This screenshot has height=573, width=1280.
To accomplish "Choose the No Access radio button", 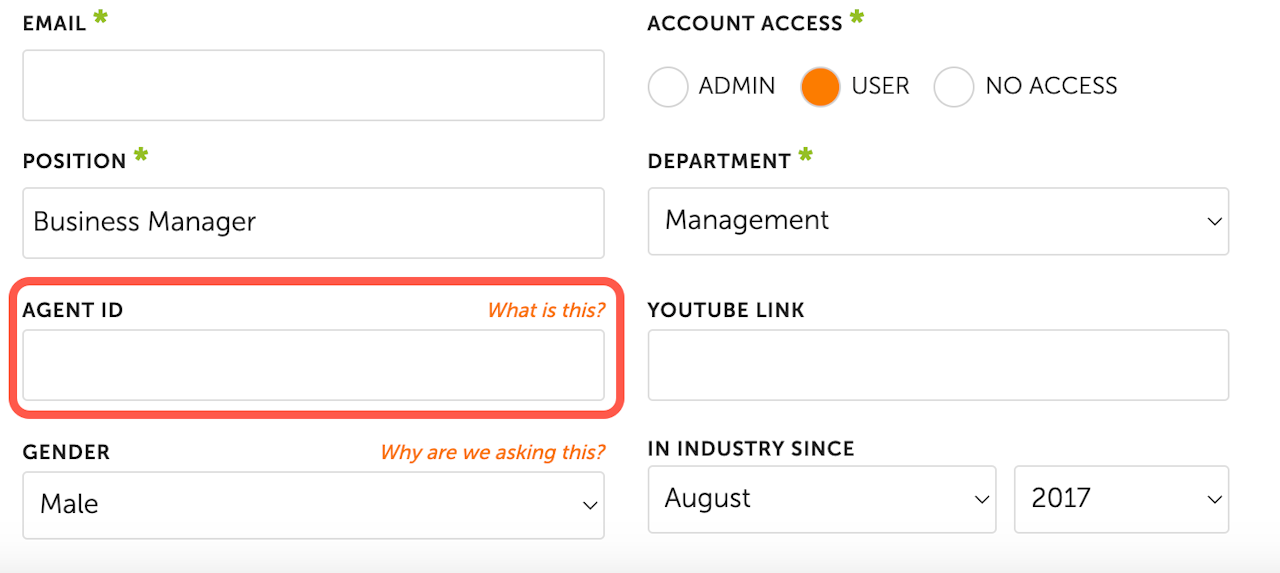I will pos(954,87).
